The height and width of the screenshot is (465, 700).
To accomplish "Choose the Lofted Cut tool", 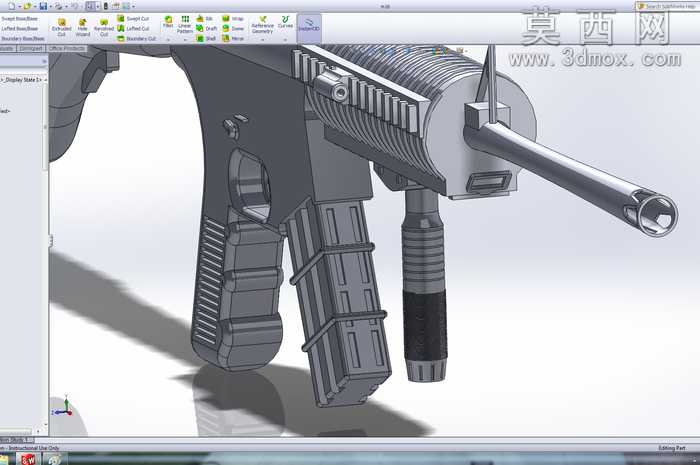I will click(x=133, y=29).
